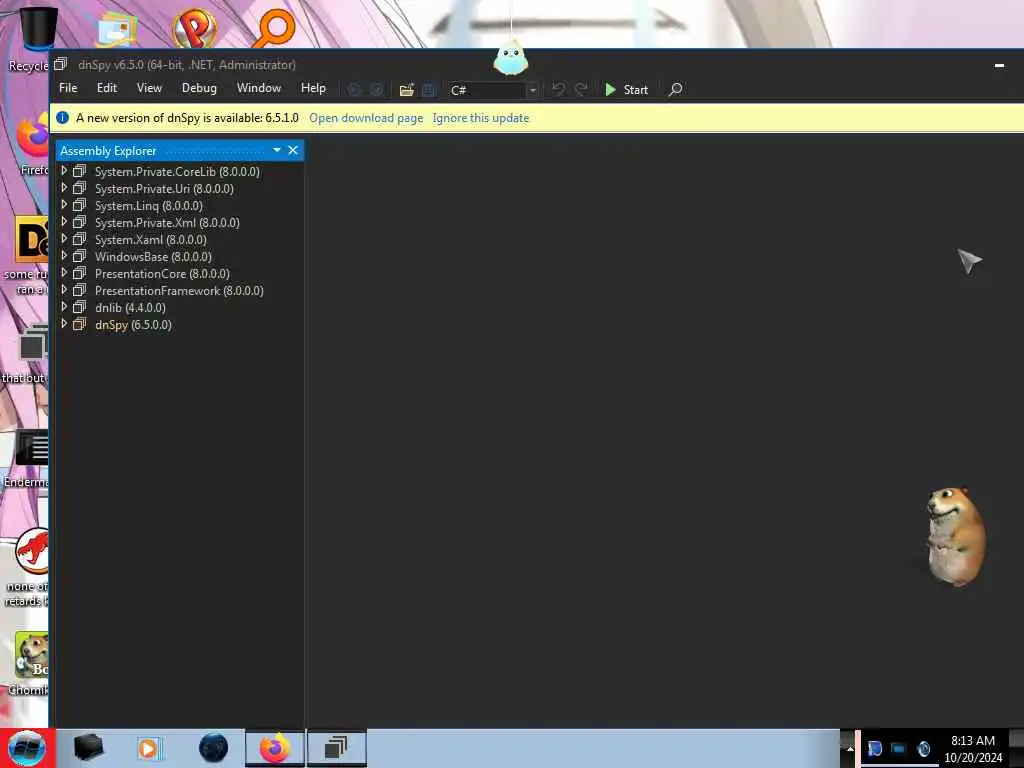
Task: Click assembly icon beside System.Linq
Action: click(80, 205)
